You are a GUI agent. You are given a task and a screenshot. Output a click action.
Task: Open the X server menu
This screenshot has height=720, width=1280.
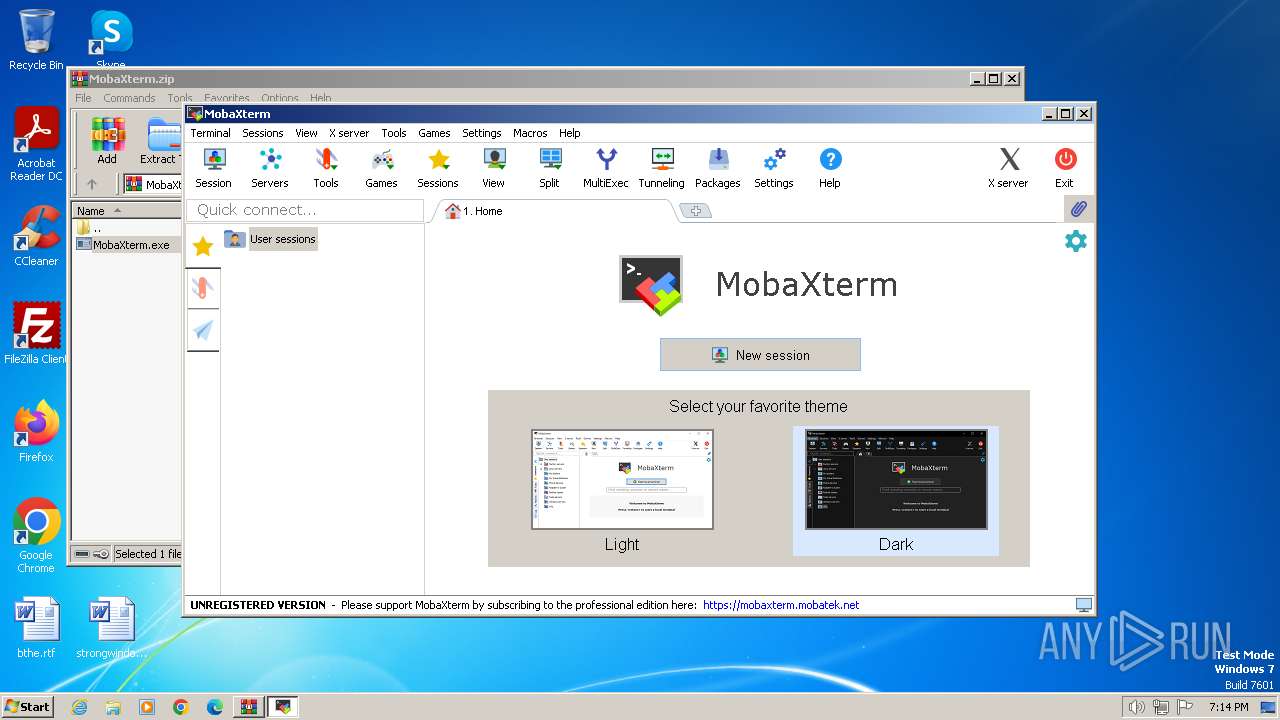click(349, 133)
